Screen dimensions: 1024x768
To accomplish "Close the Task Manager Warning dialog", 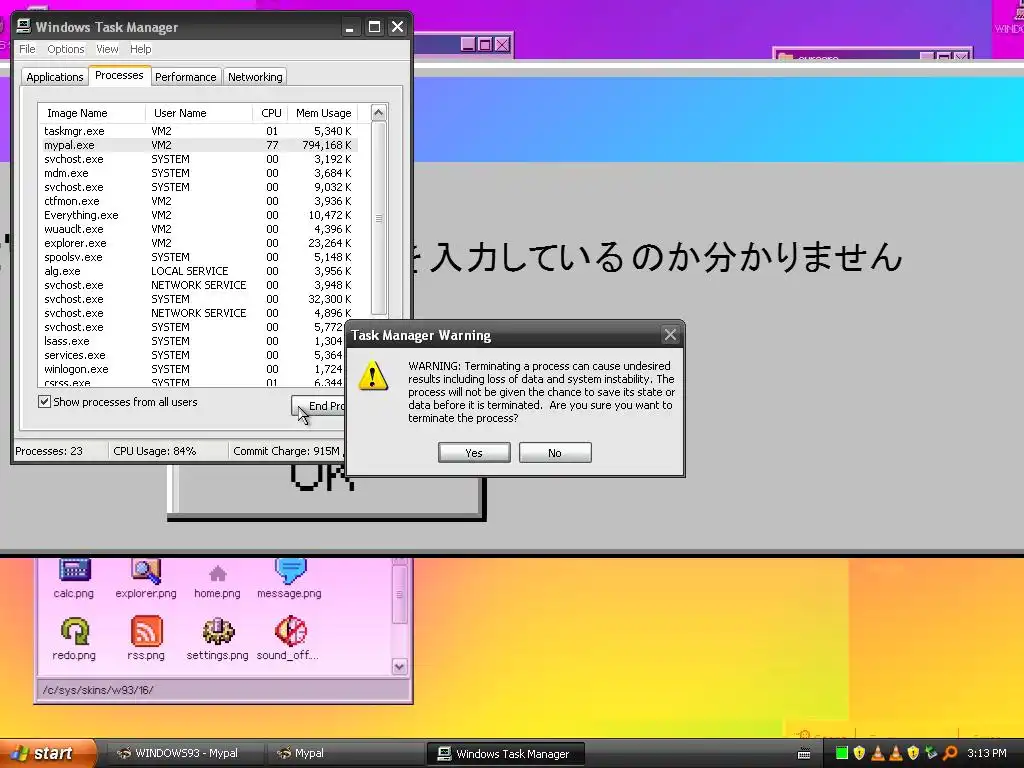I will point(670,335).
